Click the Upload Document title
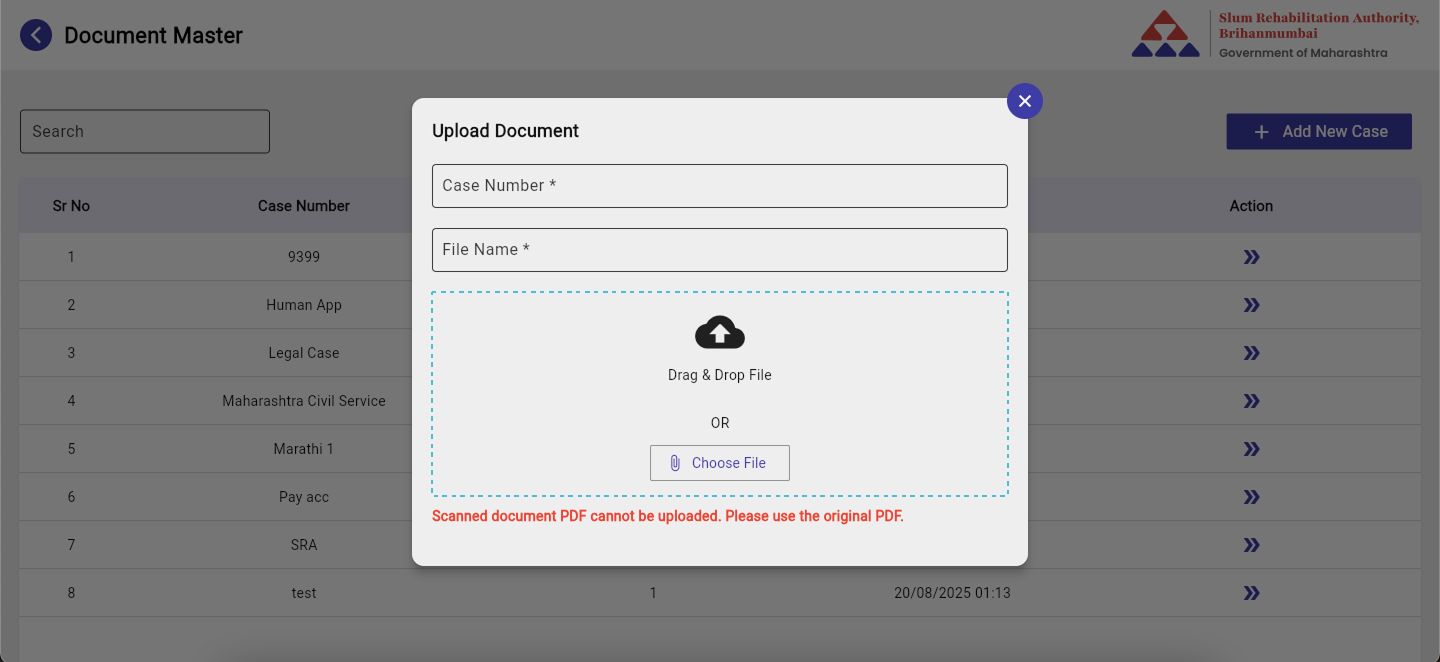The width and height of the screenshot is (1440, 662). [505, 131]
